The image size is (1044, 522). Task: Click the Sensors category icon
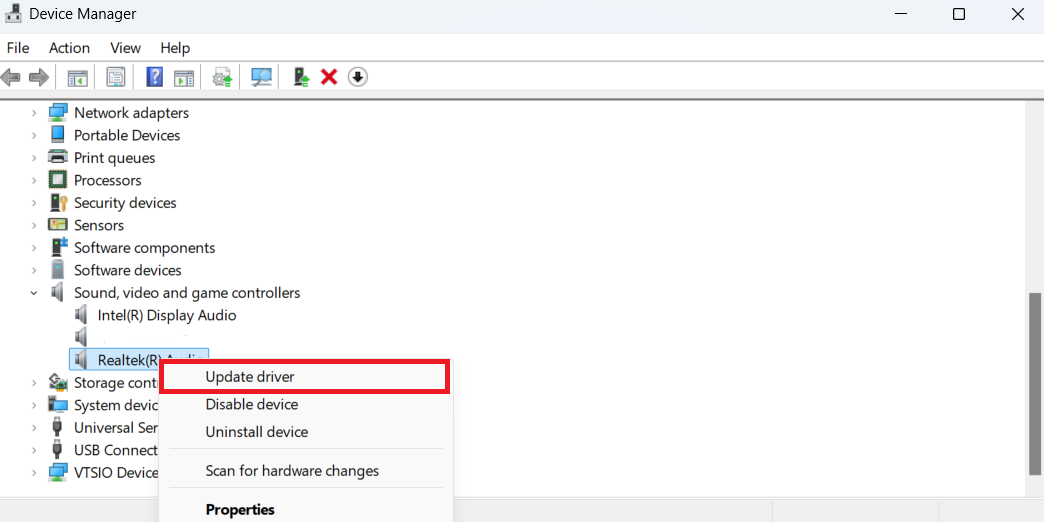pos(58,225)
